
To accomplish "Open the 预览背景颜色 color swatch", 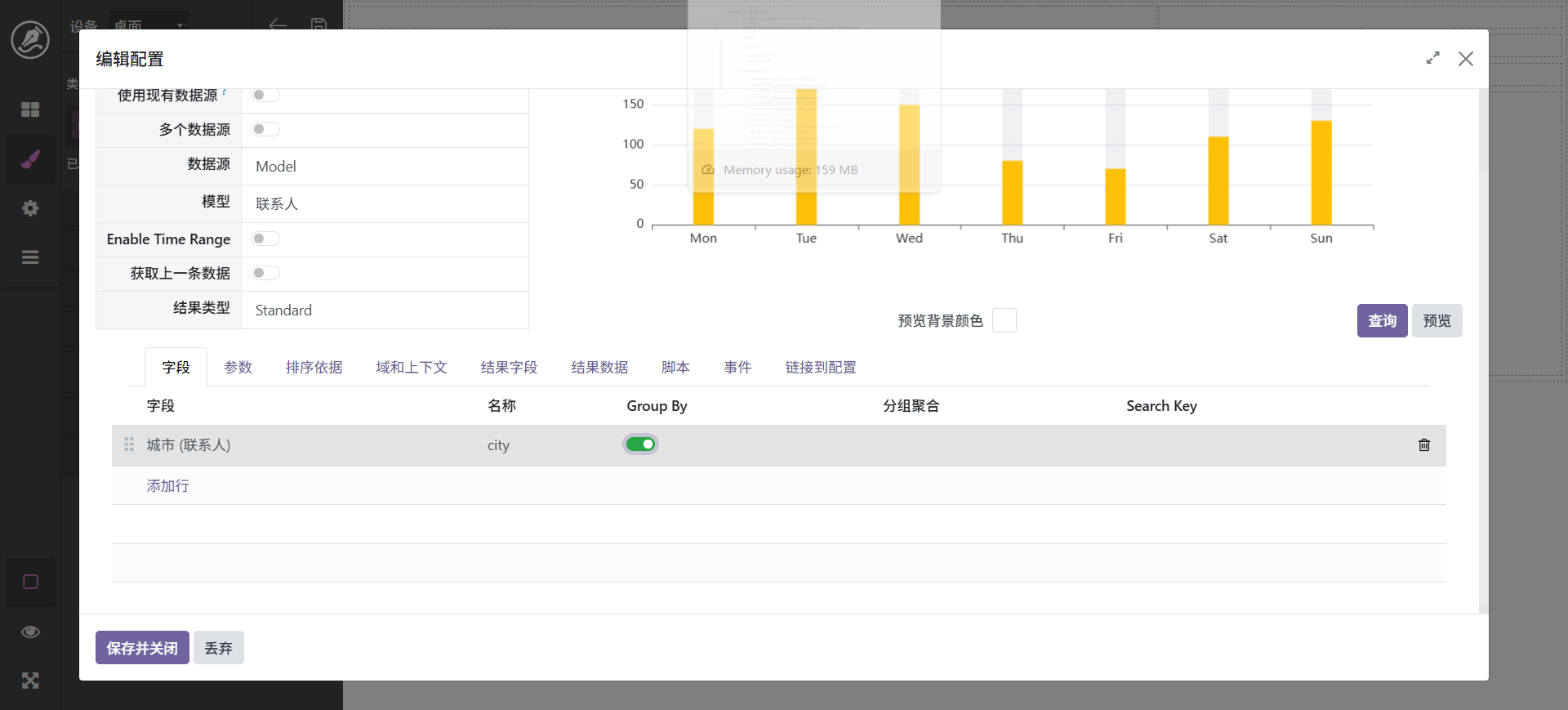I will click(1004, 321).
